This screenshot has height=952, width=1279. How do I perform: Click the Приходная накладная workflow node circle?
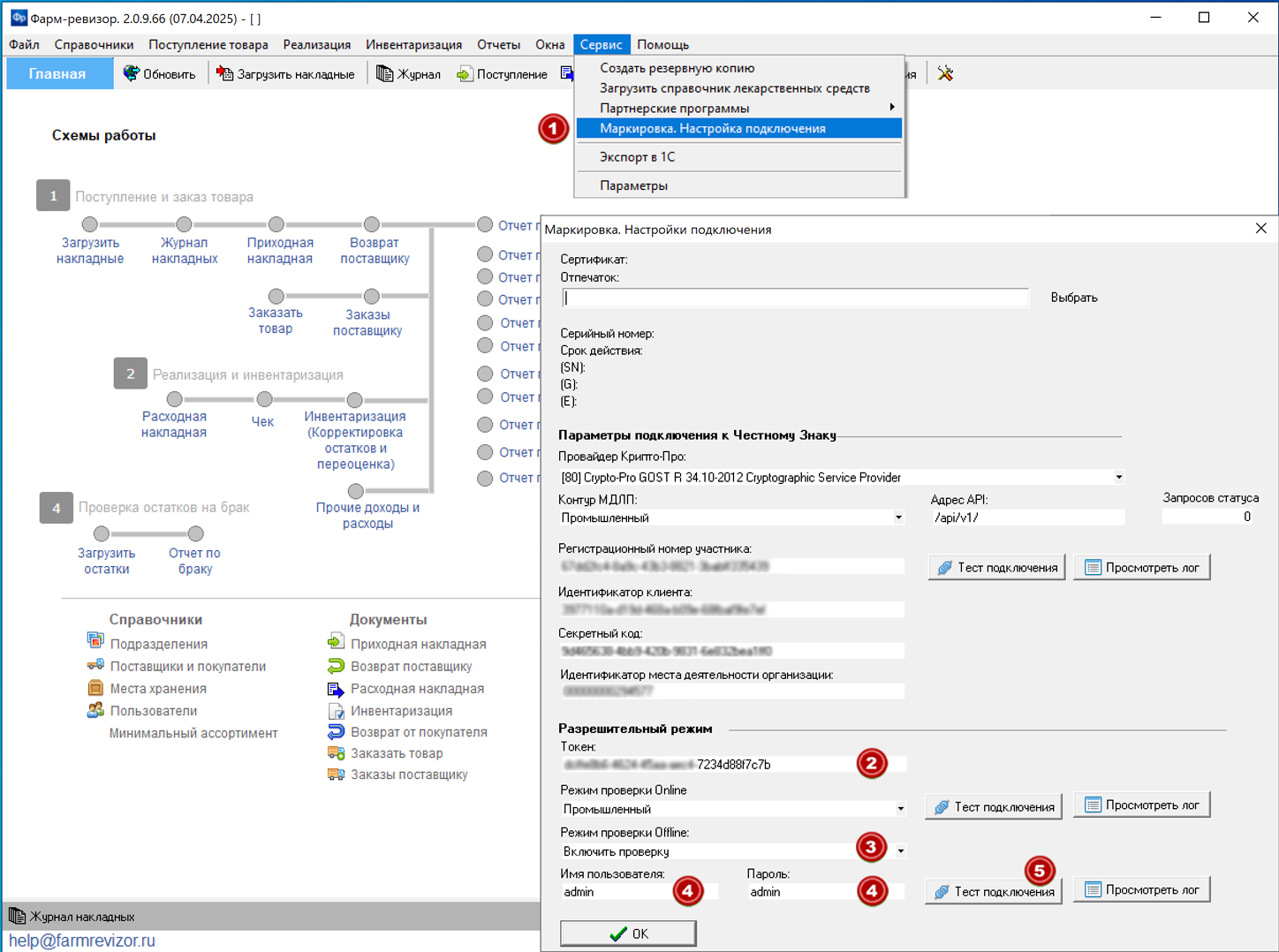pyautogui.click(x=276, y=224)
